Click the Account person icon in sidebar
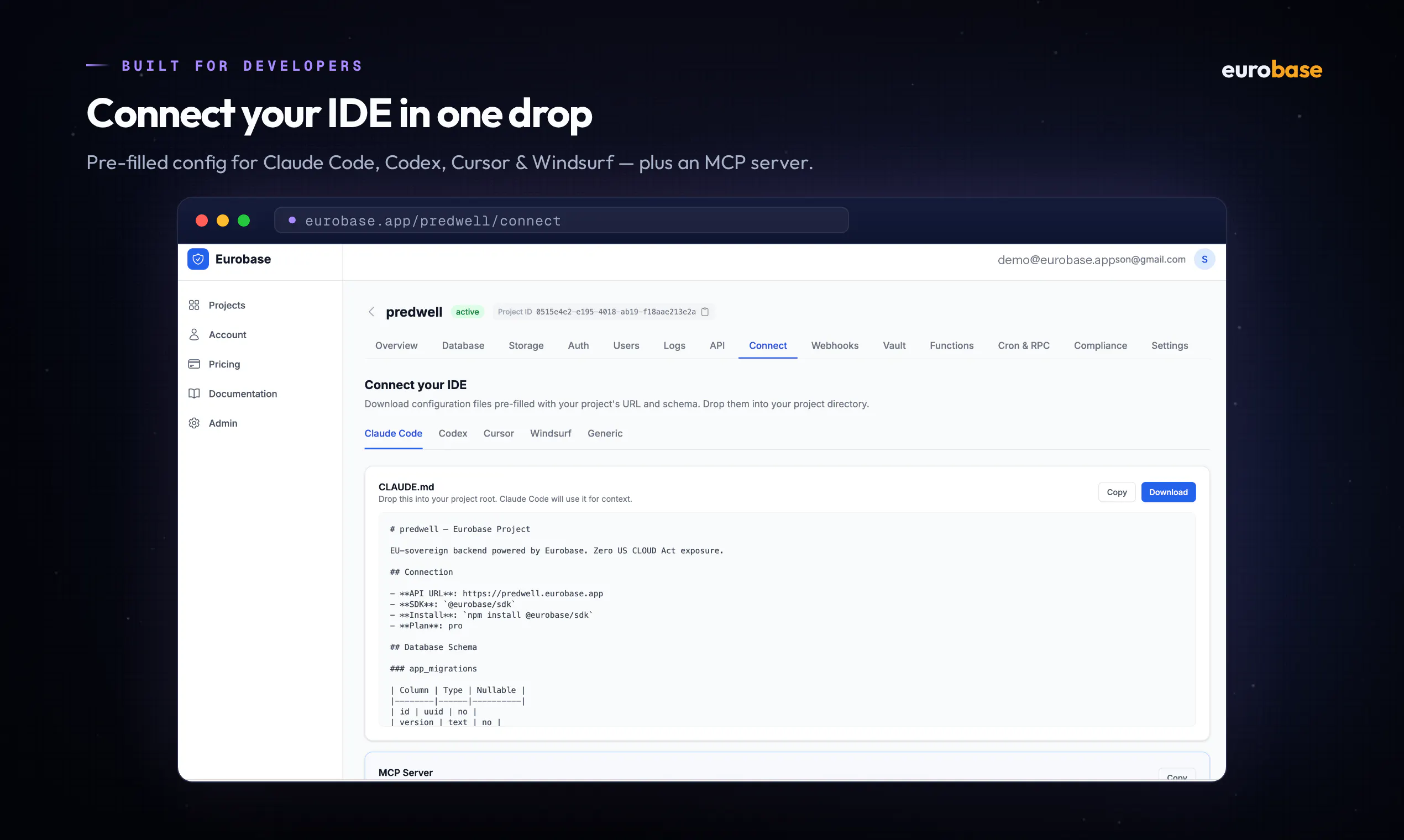1404x840 pixels. click(194, 334)
